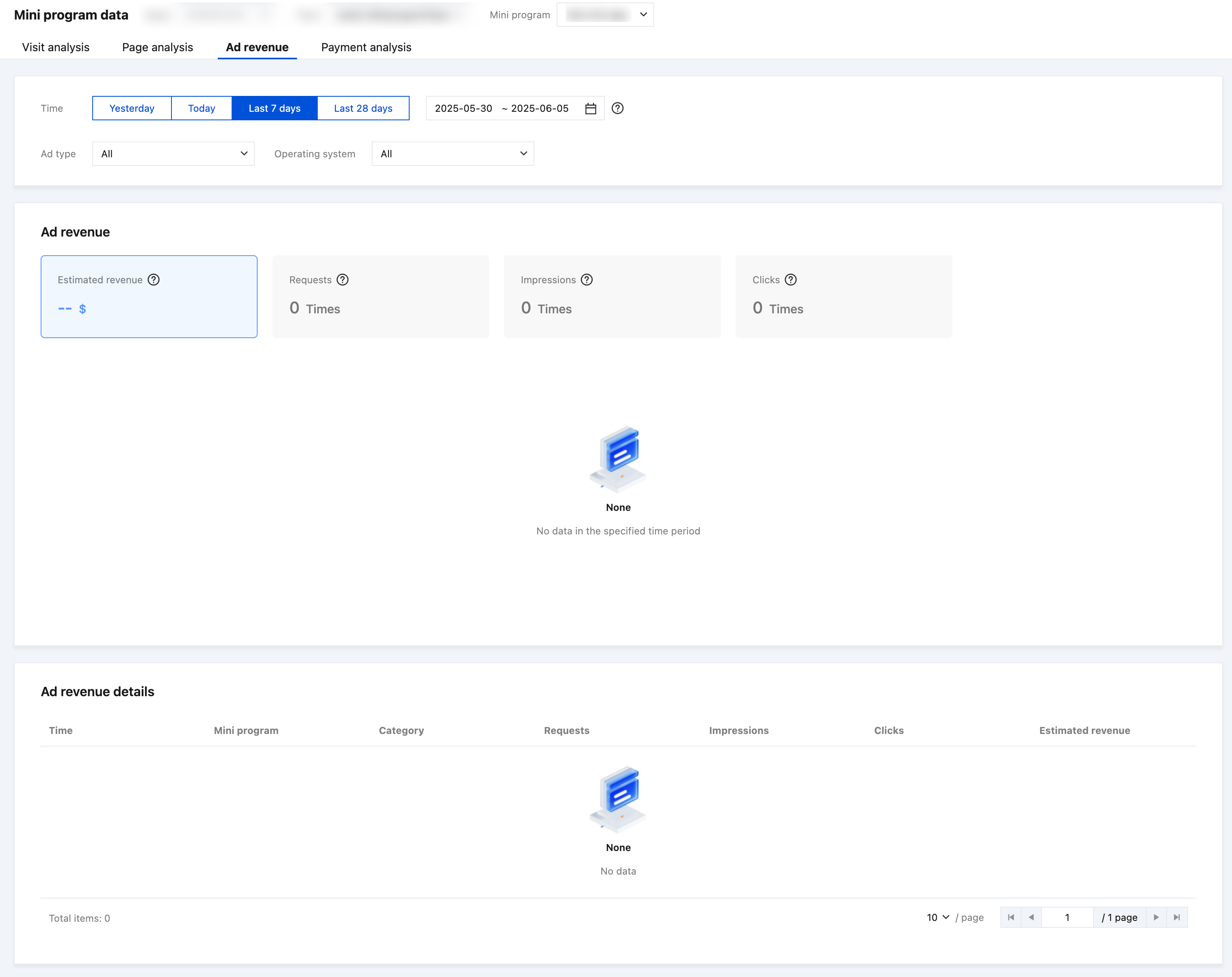The width and height of the screenshot is (1232, 977).
Task: Expand Mini program selector dropdown
Action: [x=605, y=14]
